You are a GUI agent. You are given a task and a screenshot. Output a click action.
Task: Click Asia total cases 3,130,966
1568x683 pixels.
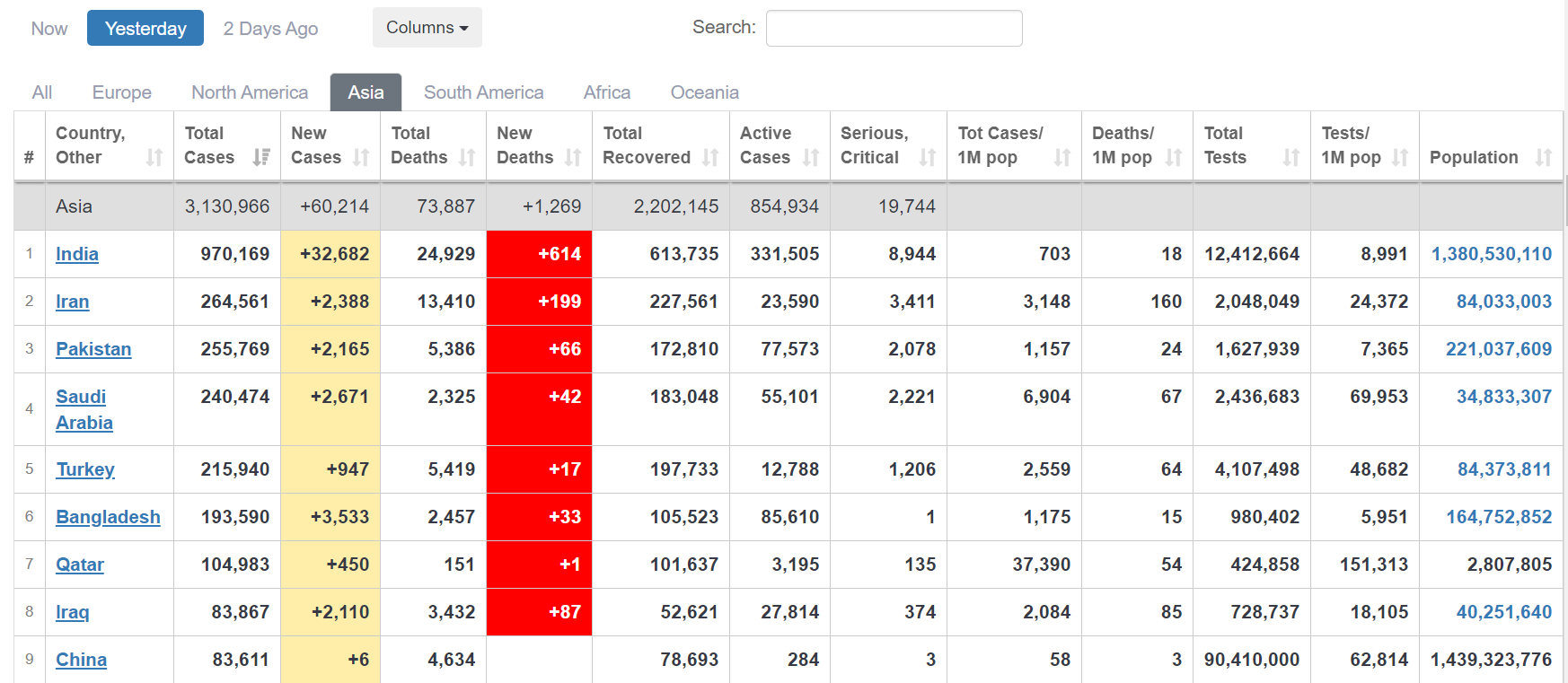[x=227, y=206]
